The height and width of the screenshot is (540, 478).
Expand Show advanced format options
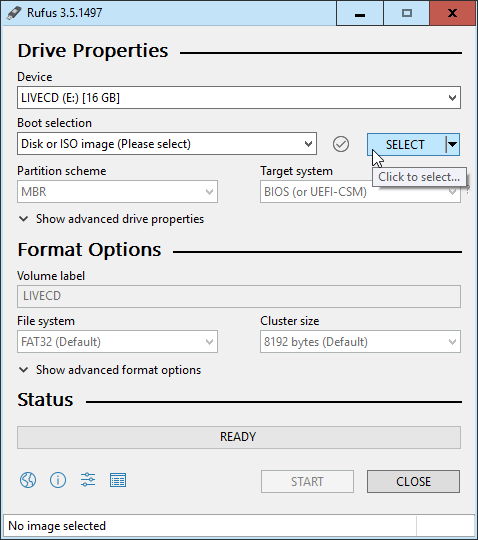pos(110,370)
